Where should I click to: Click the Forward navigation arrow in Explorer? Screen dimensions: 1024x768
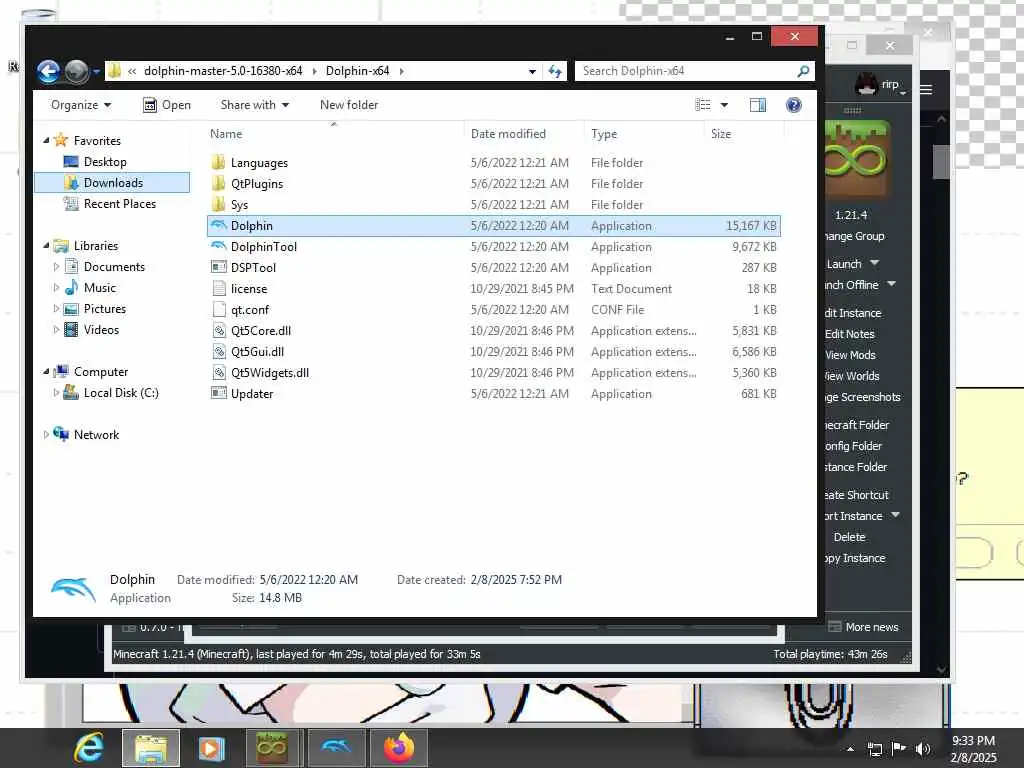click(x=76, y=71)
